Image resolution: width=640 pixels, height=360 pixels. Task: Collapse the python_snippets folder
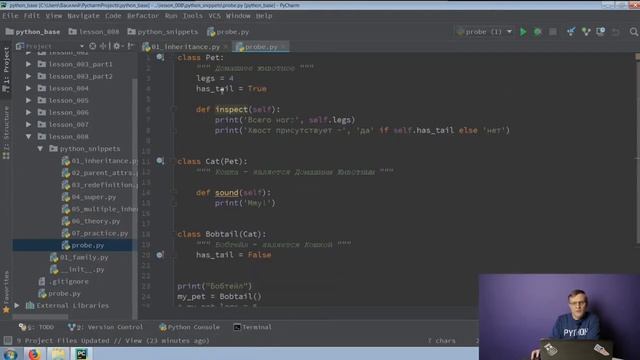coord(40,149)
